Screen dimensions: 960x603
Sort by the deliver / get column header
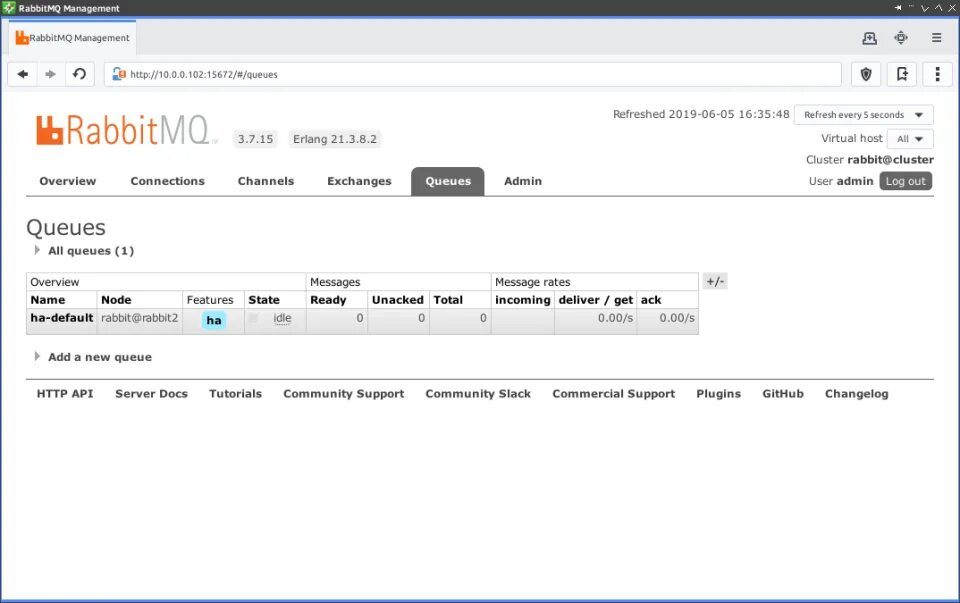click(596, 300)
